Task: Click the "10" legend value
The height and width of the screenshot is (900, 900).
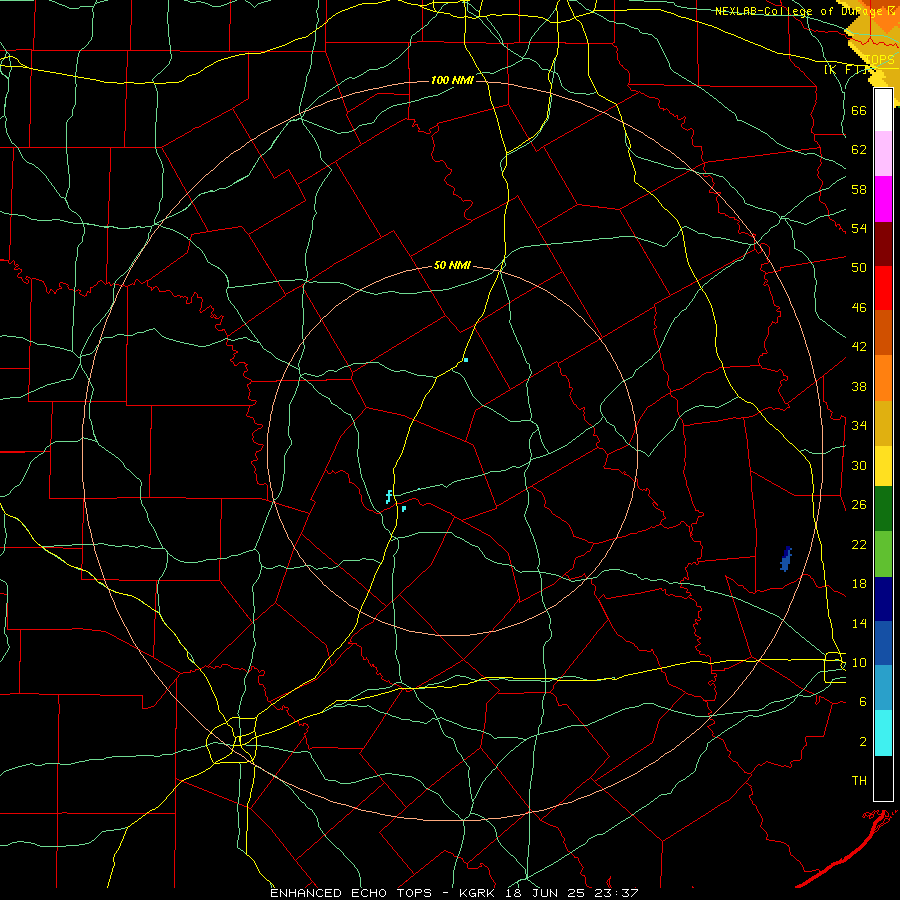Action: coord(859,663)
